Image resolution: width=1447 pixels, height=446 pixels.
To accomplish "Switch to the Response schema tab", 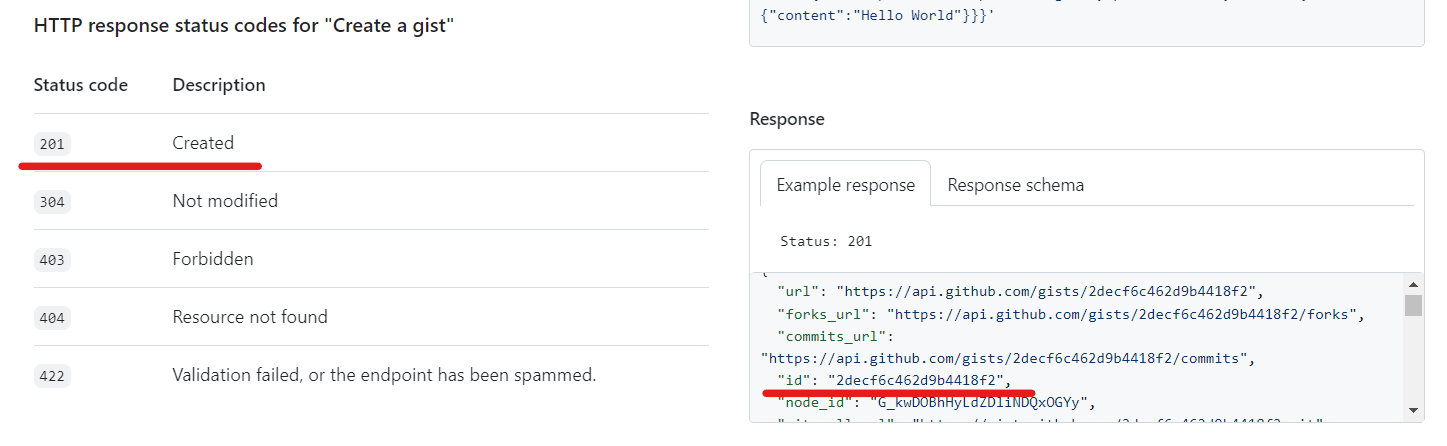I will [1015, 185].
